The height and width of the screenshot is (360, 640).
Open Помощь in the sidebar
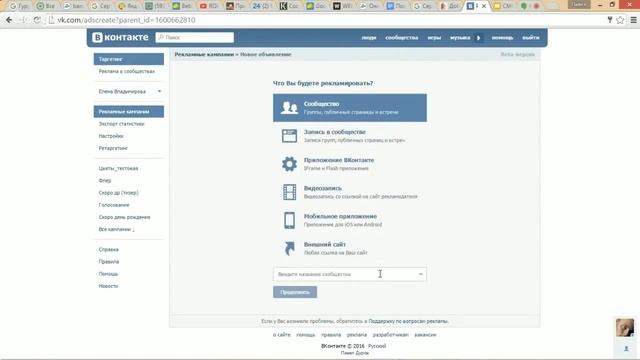click(108, 274)
